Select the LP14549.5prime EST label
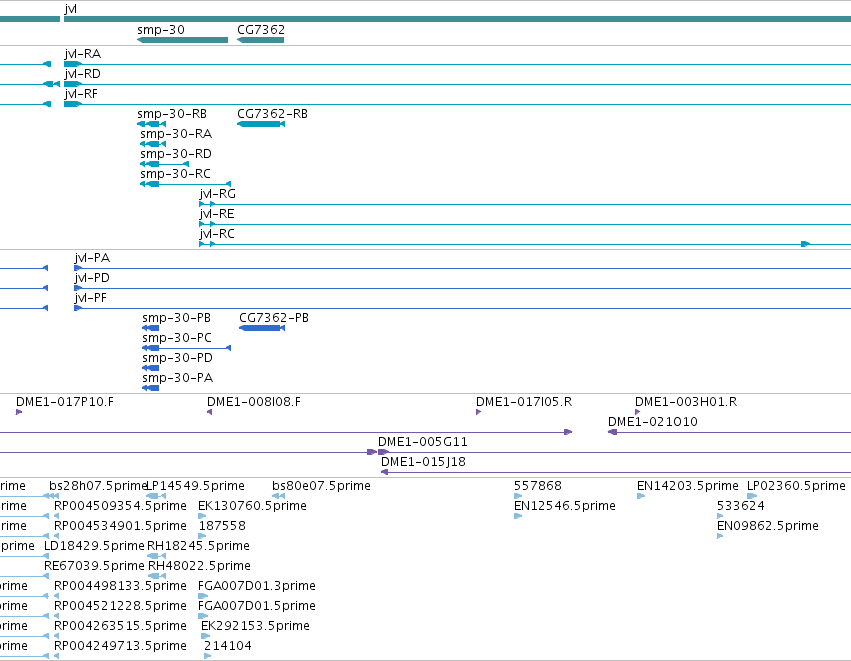 pyautogui.click(x=195, y=486)
